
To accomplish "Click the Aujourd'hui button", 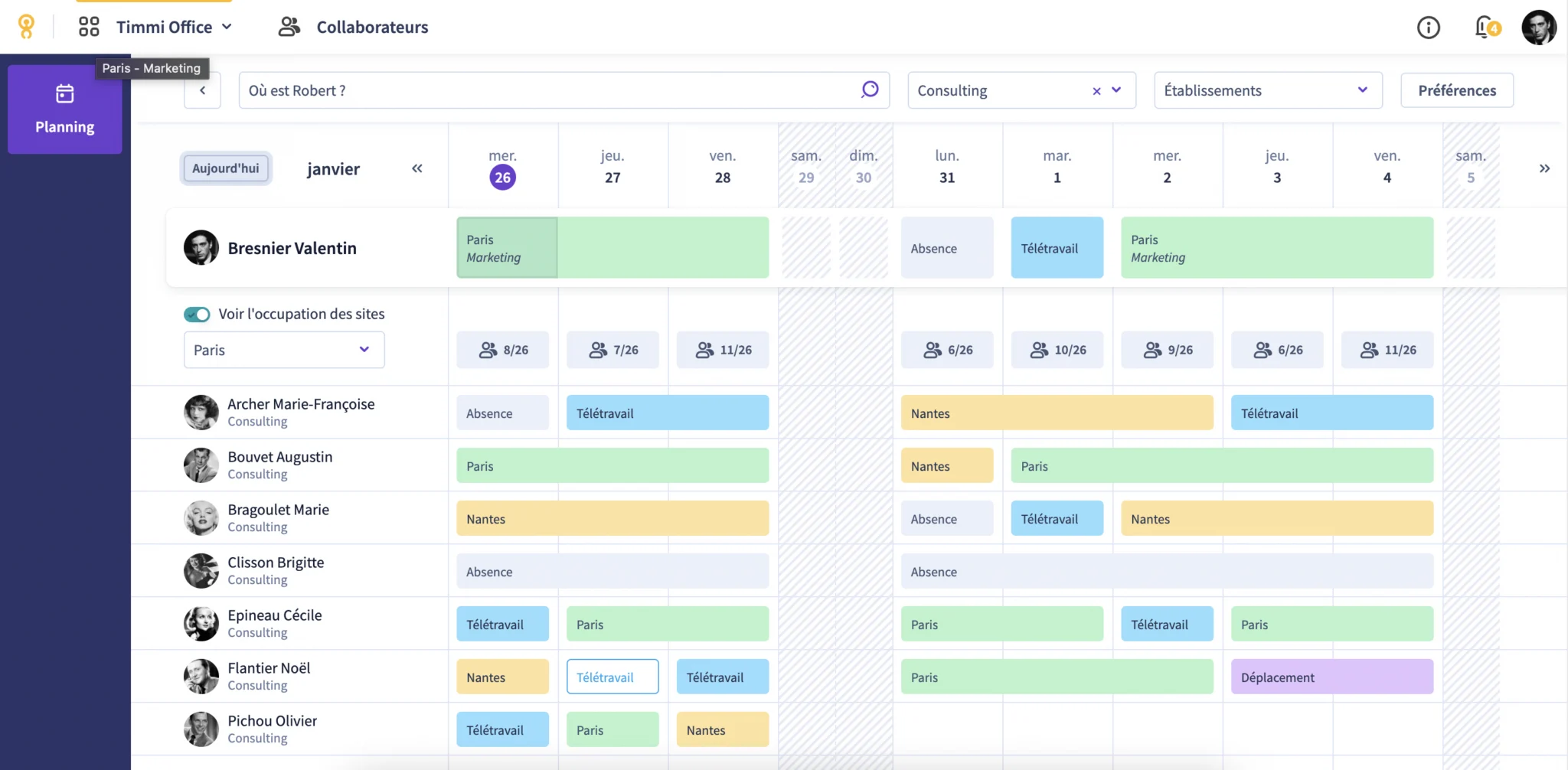I will 225,168.
